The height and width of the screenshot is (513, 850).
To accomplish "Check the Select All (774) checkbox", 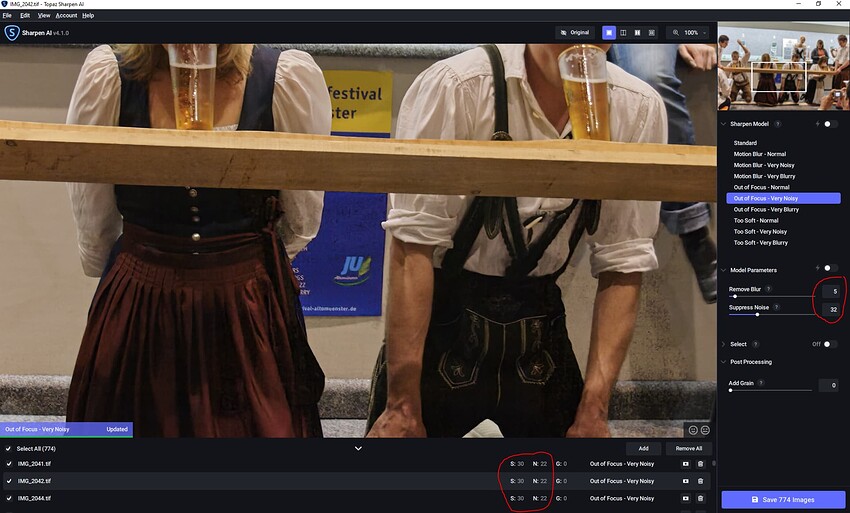I will (9, 449).
